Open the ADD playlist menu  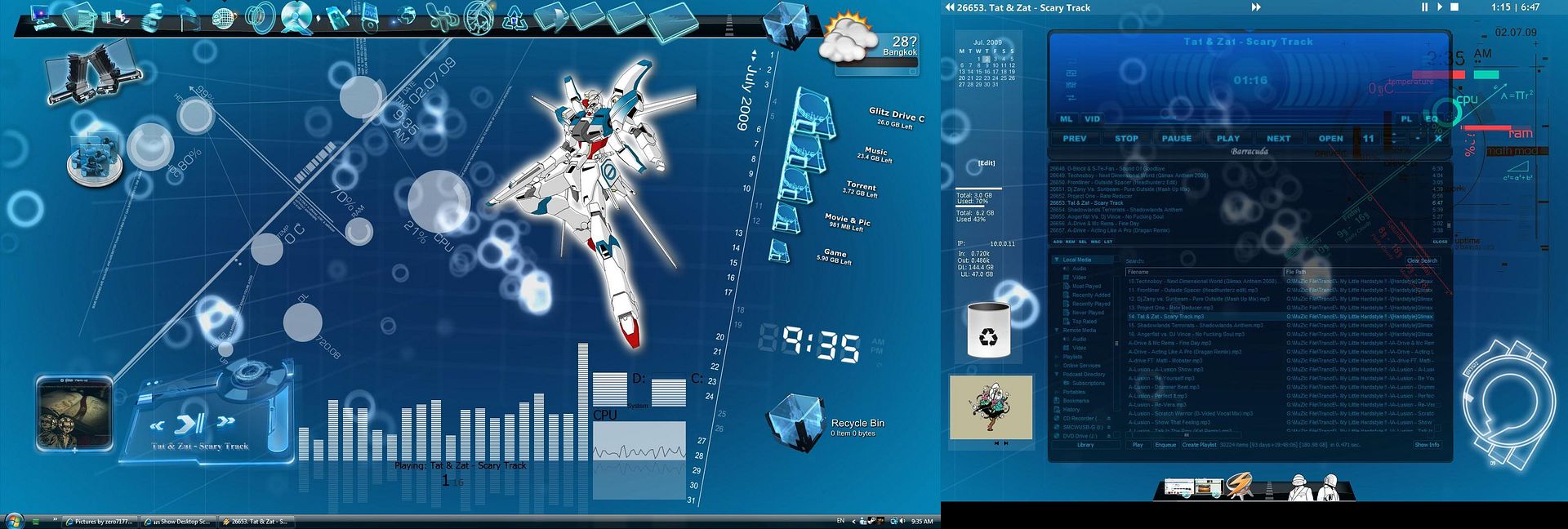pos(1058,242)
